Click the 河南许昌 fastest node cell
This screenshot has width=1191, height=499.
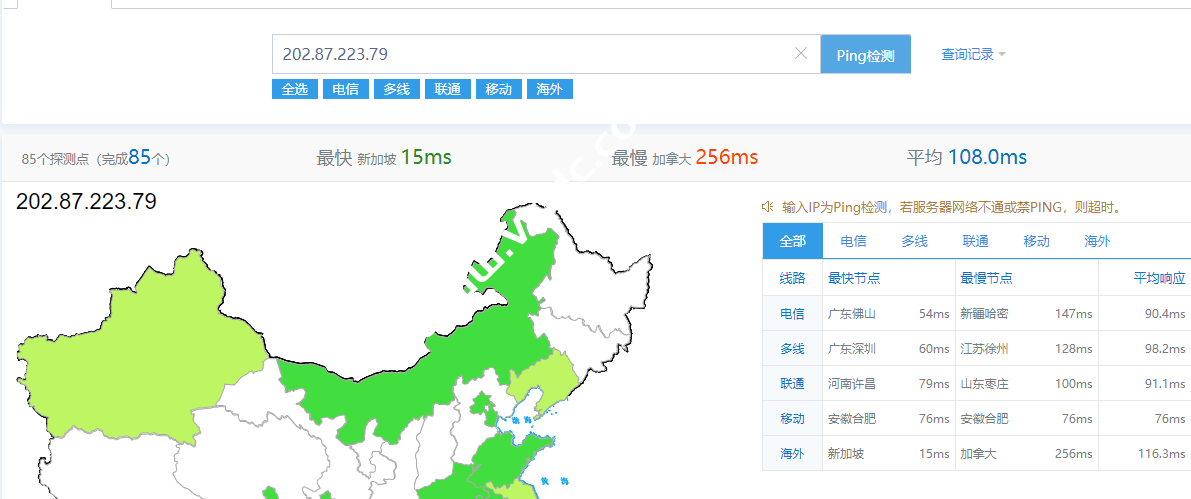point(851,384)
